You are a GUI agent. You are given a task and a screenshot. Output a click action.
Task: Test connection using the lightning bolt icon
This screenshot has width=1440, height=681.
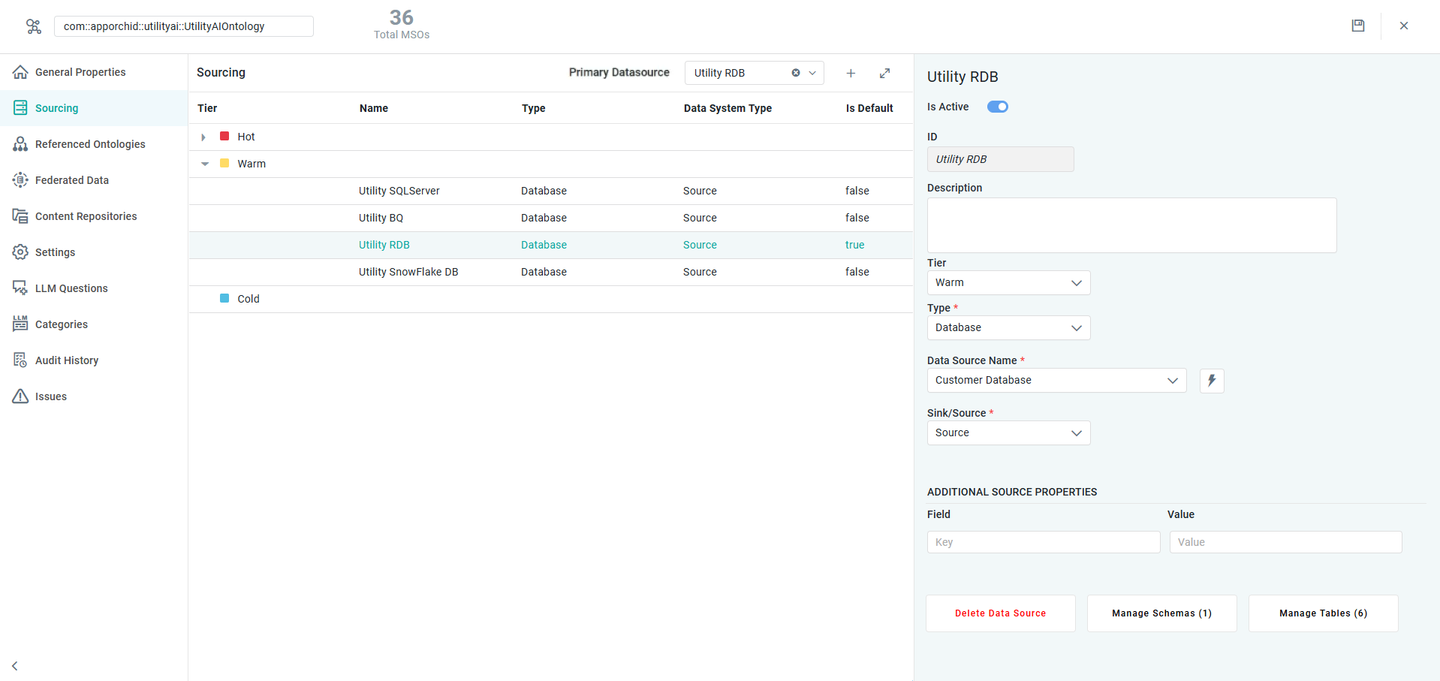click(1211, 381)
